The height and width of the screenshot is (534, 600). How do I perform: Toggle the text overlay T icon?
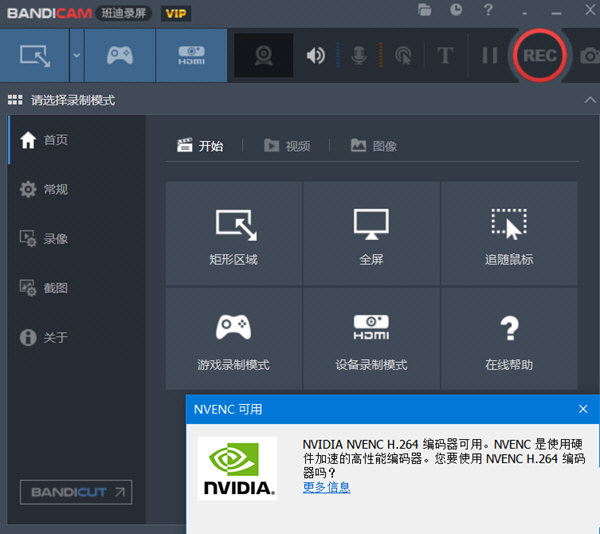[x=445, y=56]
